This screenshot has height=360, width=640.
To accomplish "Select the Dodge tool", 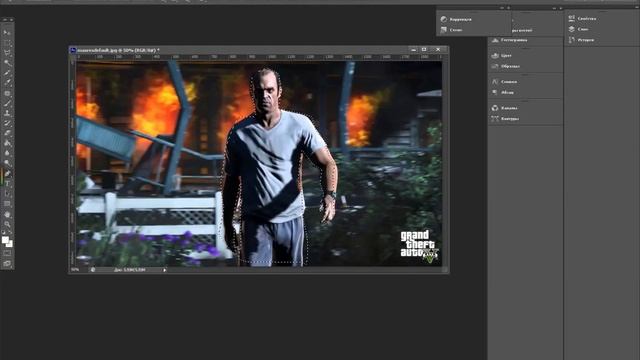I will click(x=7, y=163).
